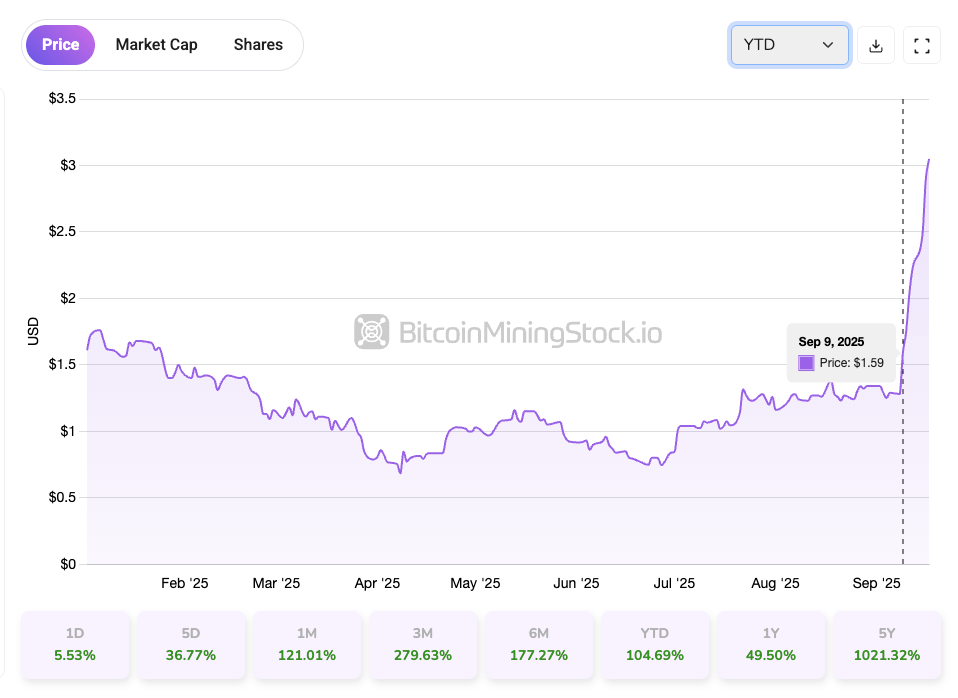Click the chart download icon
The height and width of the screenshot is (698, 958).
click(x=876, y=45)
